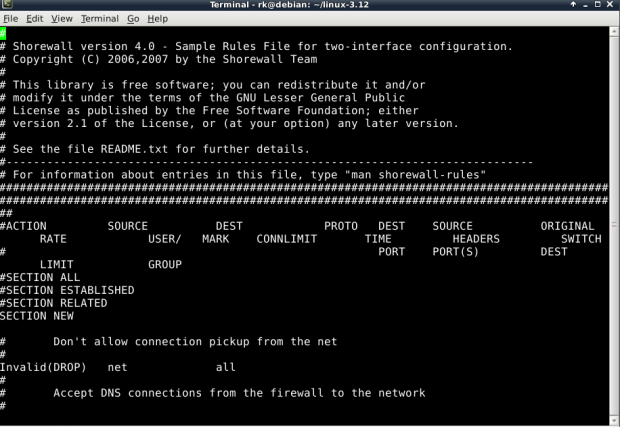Screen dimensions: 620x427
Task: Click the terminal window icon in the title bar
Action: (7, 4)
